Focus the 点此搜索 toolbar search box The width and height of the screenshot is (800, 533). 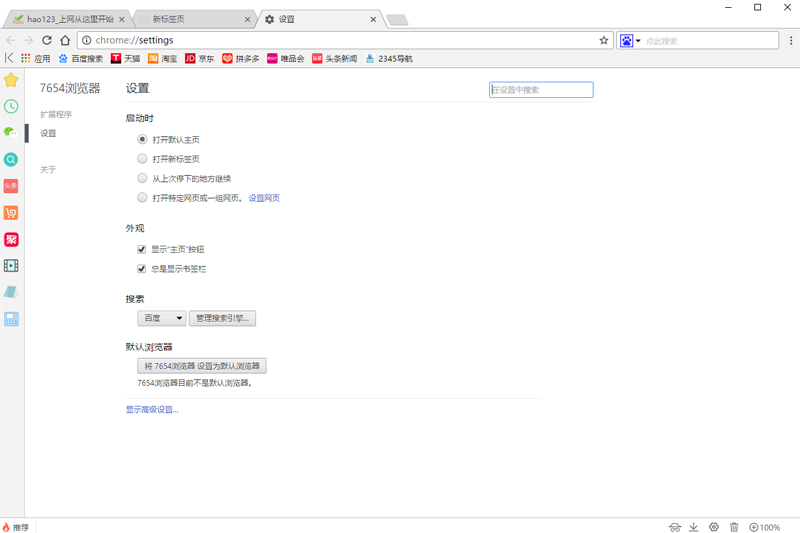click(x=711, y=41)
